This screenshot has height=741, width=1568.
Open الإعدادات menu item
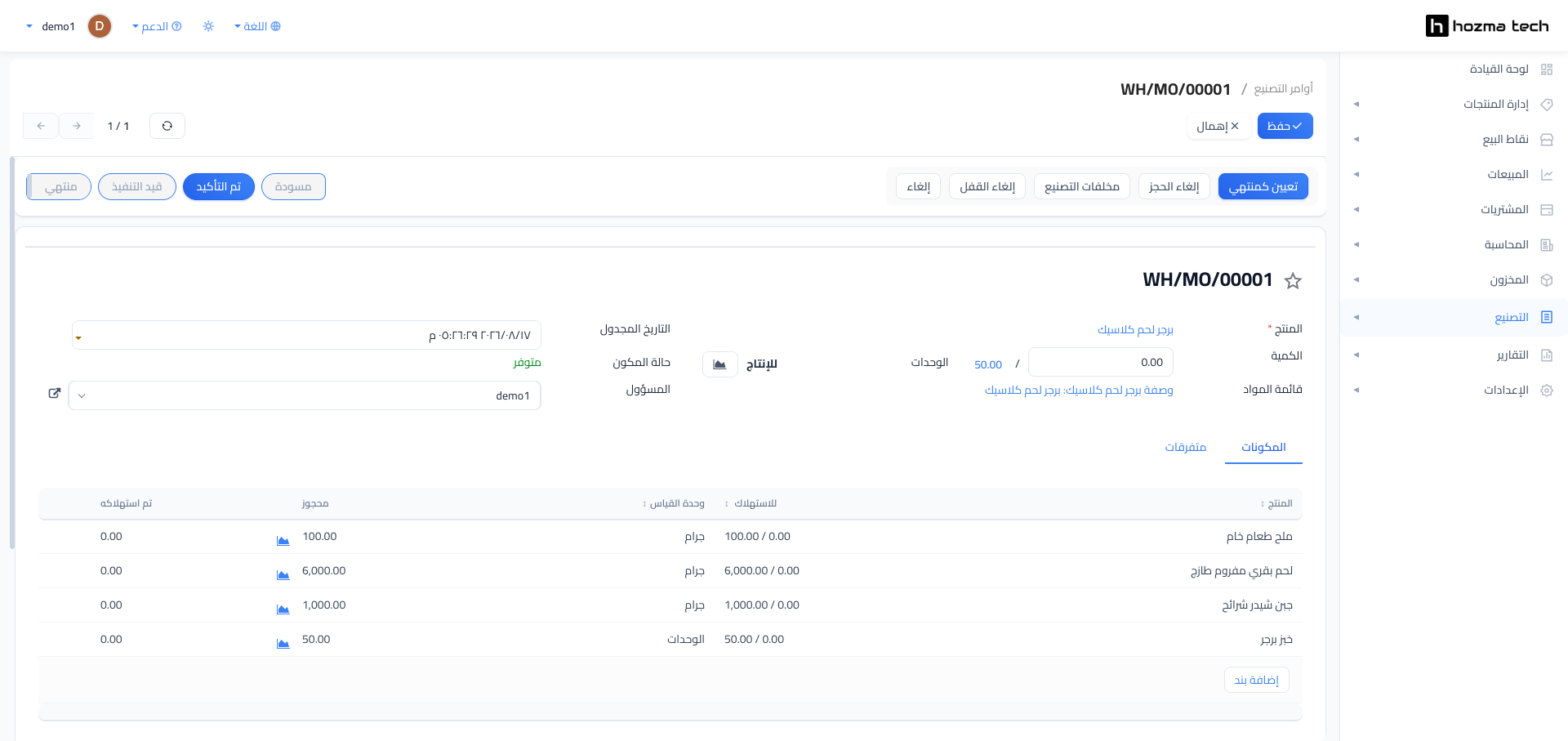click(1454, 391)
